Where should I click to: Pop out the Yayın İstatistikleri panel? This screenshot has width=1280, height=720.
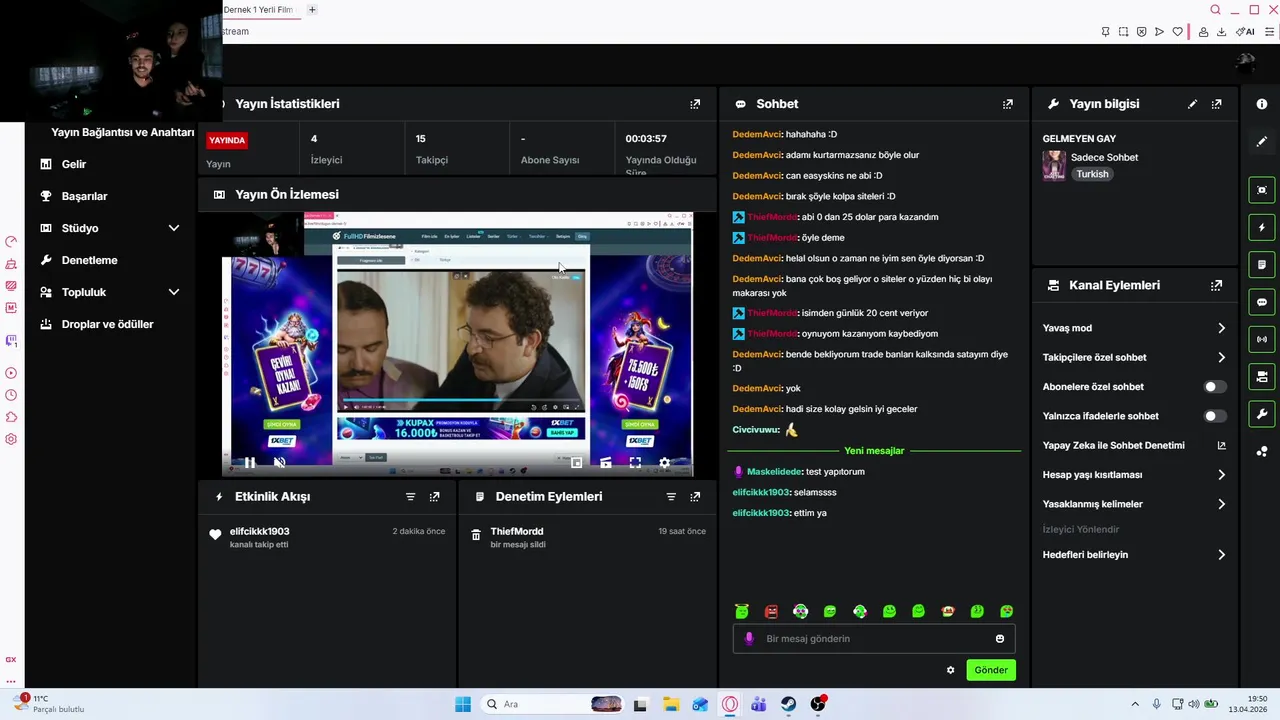point(695,104)
